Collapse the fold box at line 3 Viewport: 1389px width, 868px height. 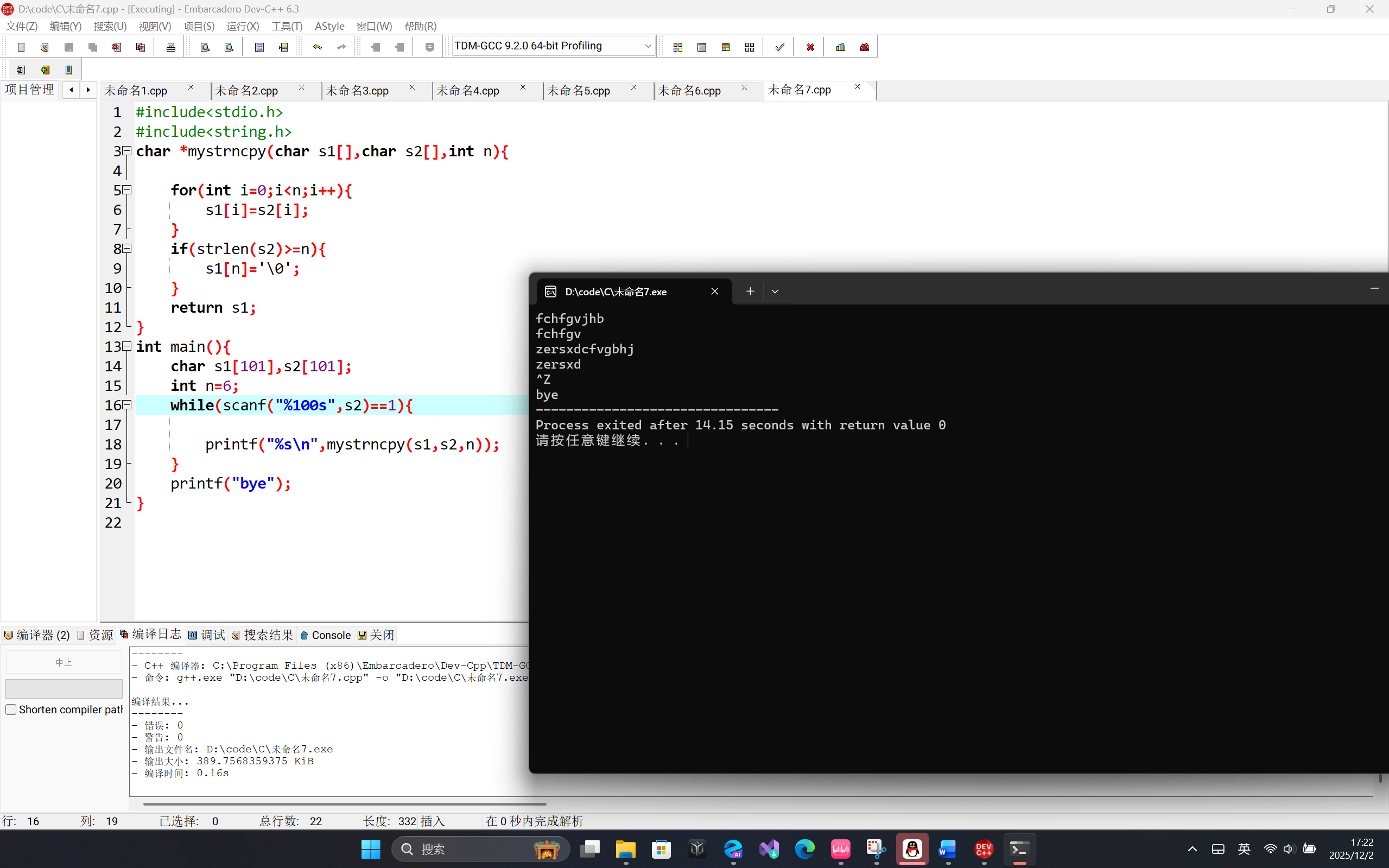(x=128, y=151)
